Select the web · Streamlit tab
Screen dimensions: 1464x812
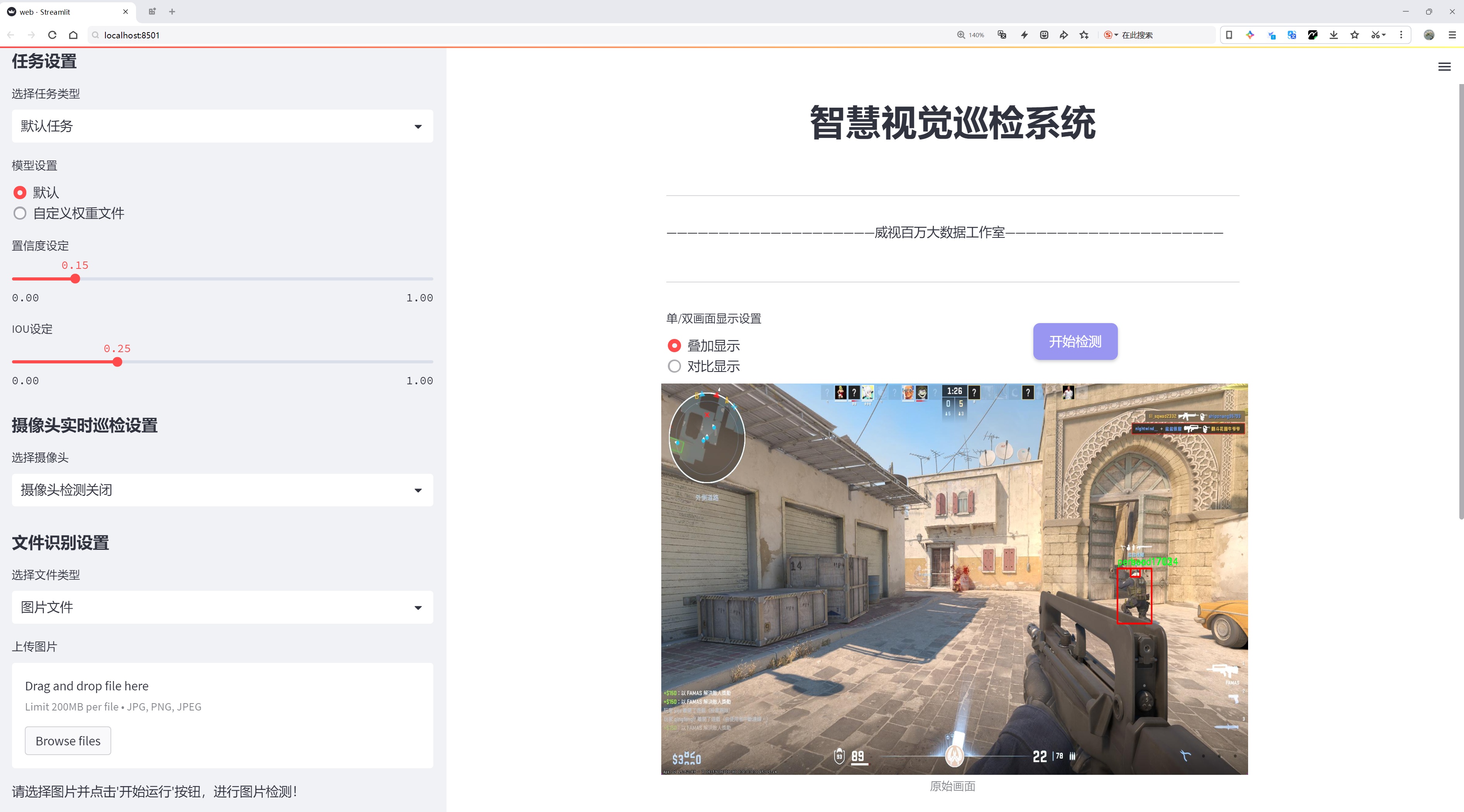click(x=68, y=11)
